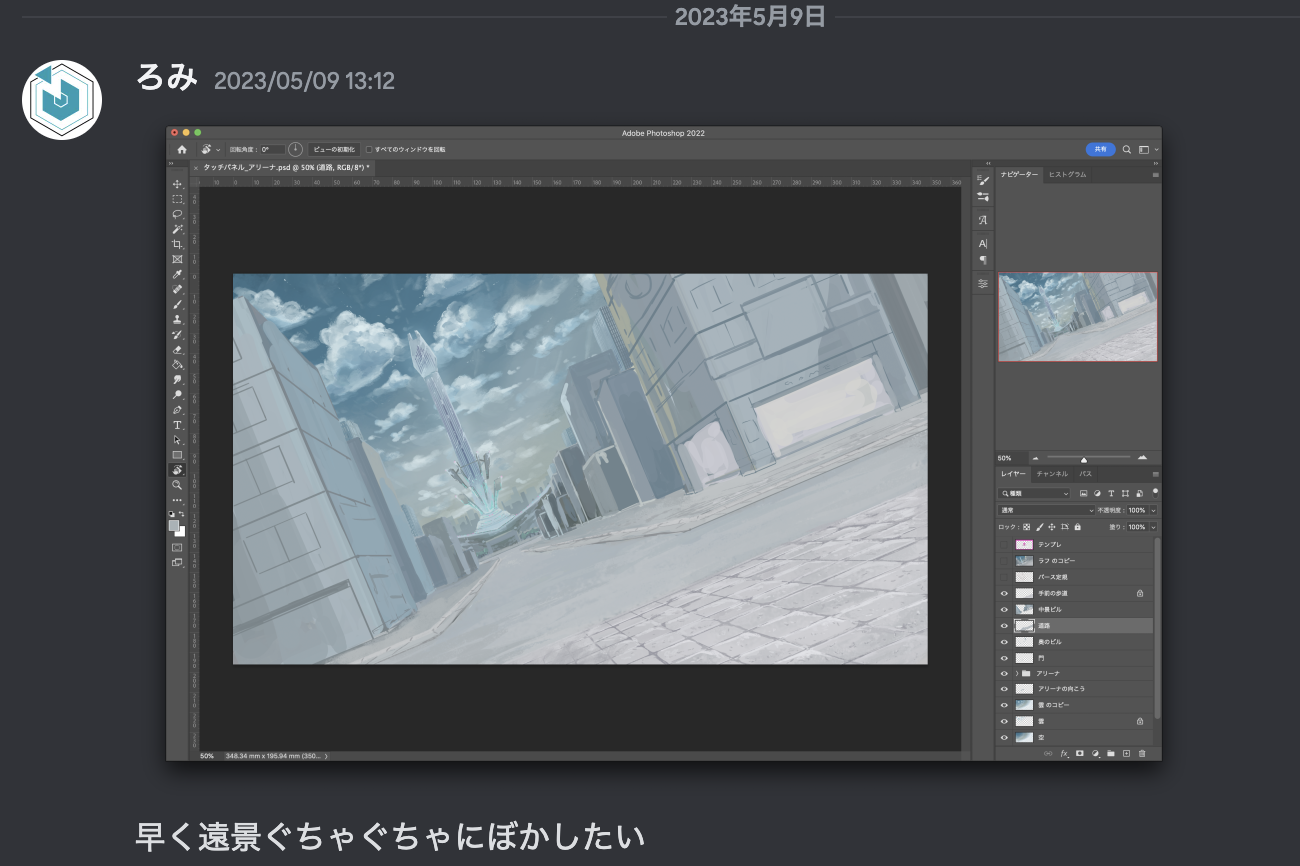Viewport: 1300px width, 866px height.
Task: Choose the Horizontal Type tool
Action: click(177, 425)
